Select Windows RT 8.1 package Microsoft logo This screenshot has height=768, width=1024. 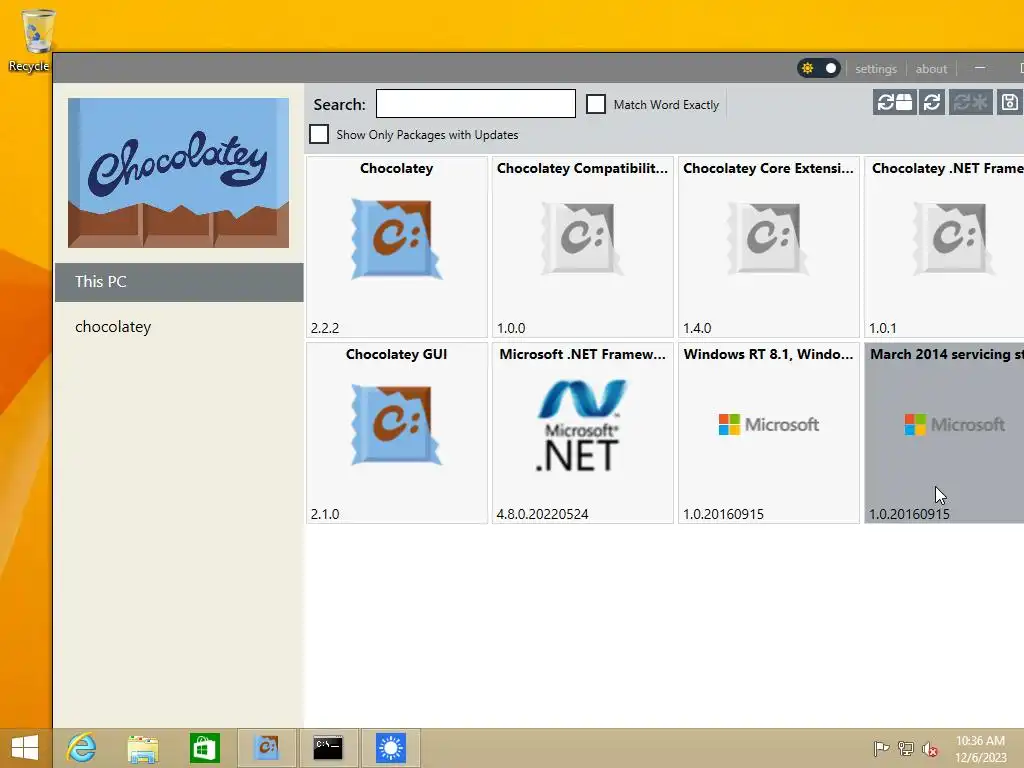click(x=769, y=424)
